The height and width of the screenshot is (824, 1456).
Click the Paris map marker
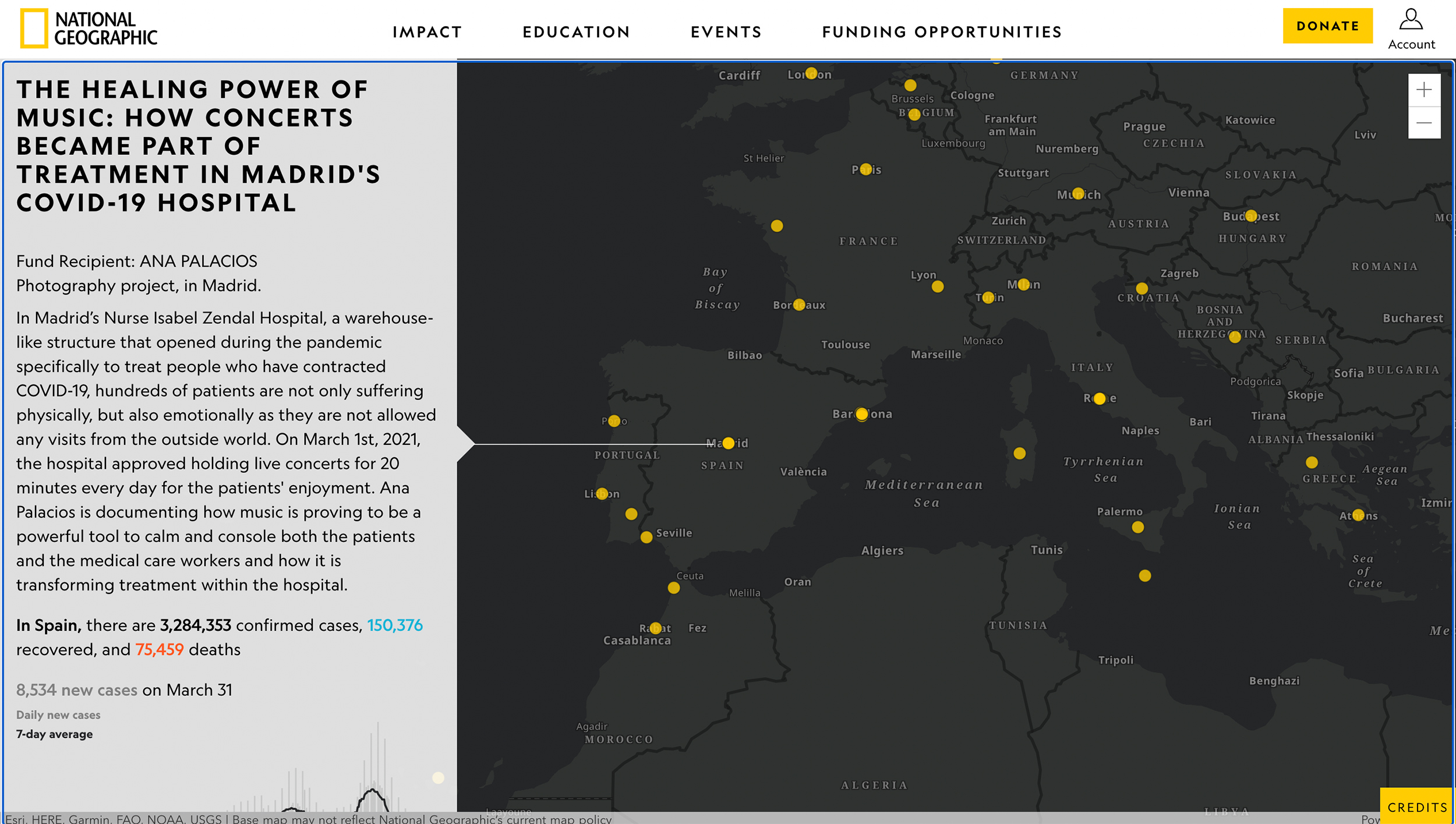coord(865,169)
